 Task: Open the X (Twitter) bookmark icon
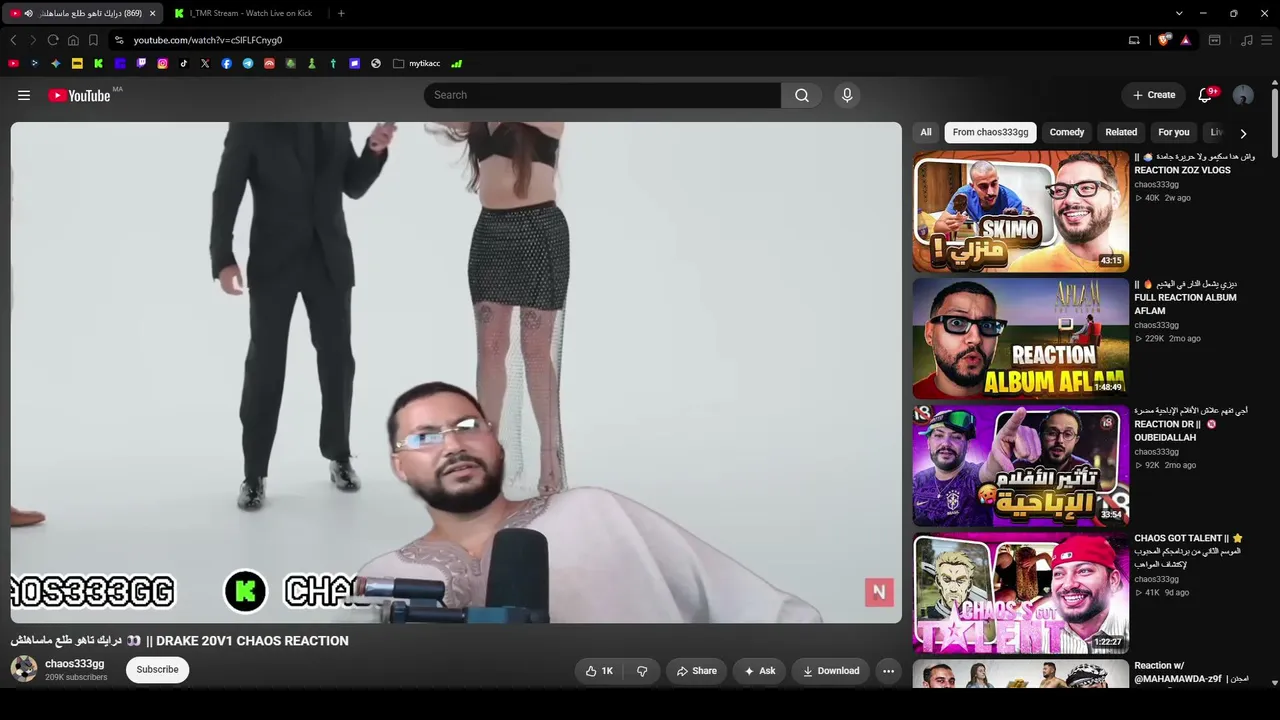pyautogui.click(x=205, y=63)
